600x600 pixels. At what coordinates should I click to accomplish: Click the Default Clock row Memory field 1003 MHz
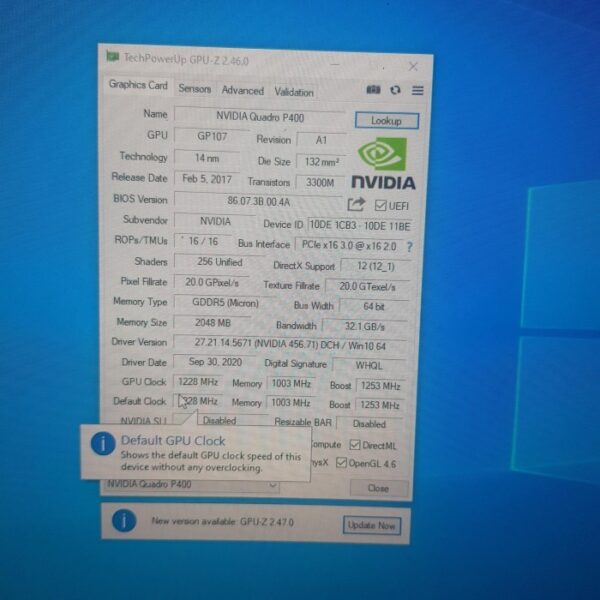290,403
